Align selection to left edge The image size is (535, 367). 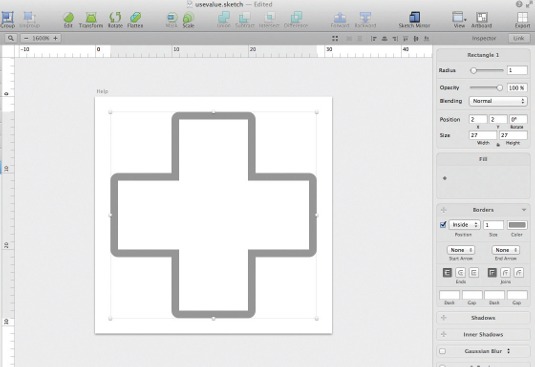[374, 39]
